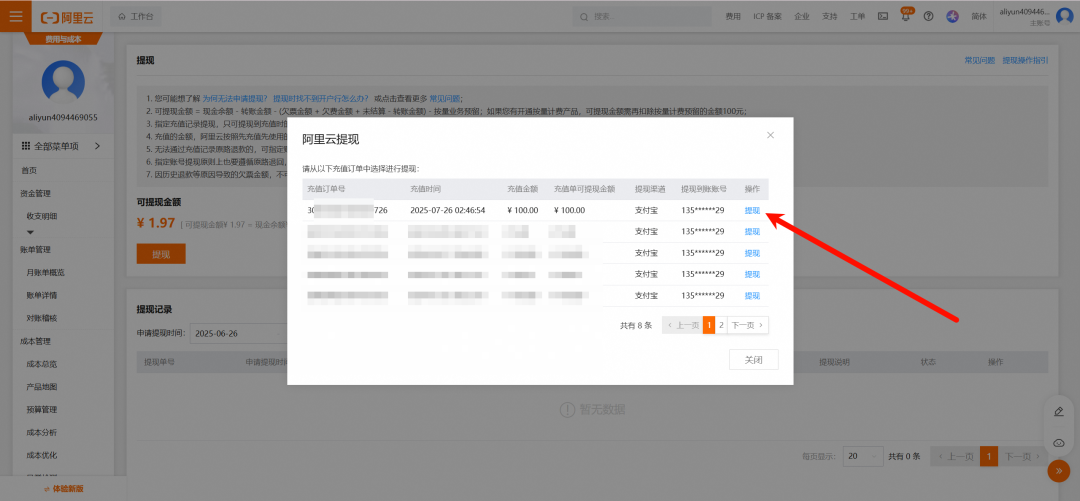The height and width of the screenshot is (501, 1080).
Task: Go to page 2 in the dialog pagination
Action: point(721,325)
